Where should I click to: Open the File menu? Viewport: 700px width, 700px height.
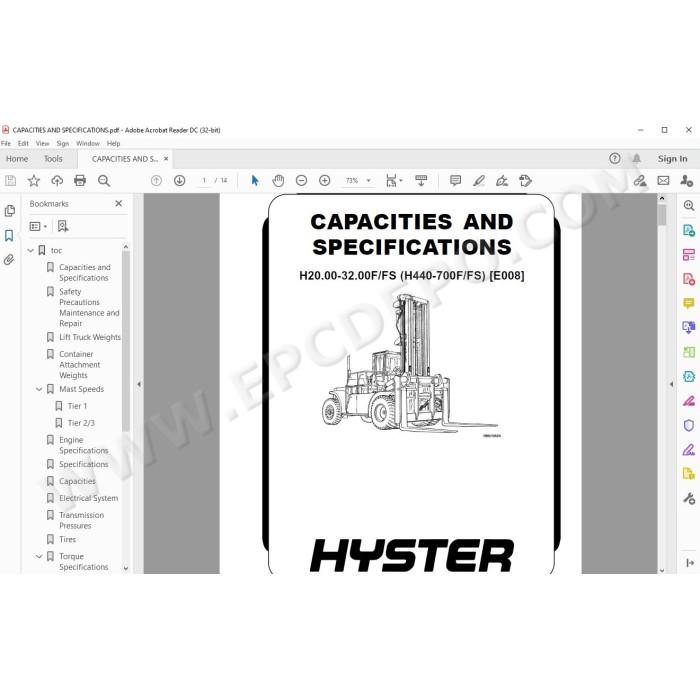6,143
